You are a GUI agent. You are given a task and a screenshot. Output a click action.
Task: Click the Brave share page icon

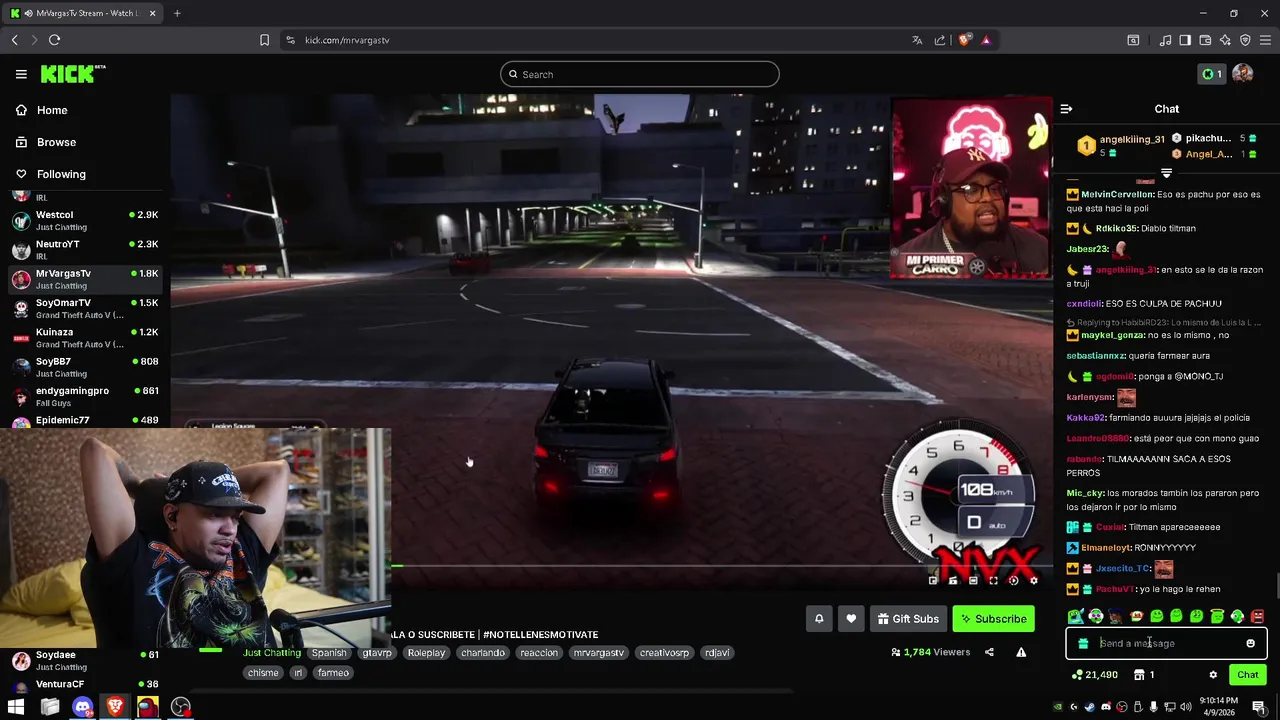(940, 40)
